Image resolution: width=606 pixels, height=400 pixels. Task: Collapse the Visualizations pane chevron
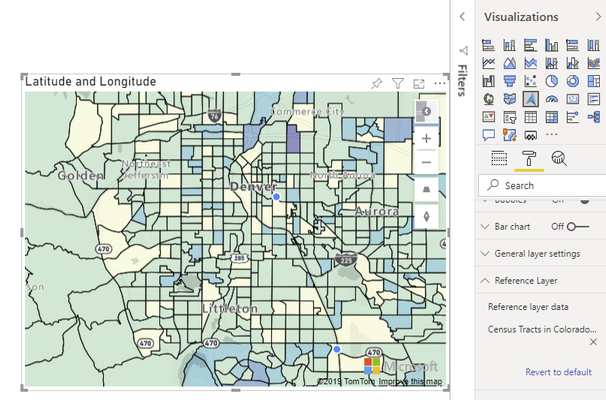pyautogui.click(x=598, y=17)
